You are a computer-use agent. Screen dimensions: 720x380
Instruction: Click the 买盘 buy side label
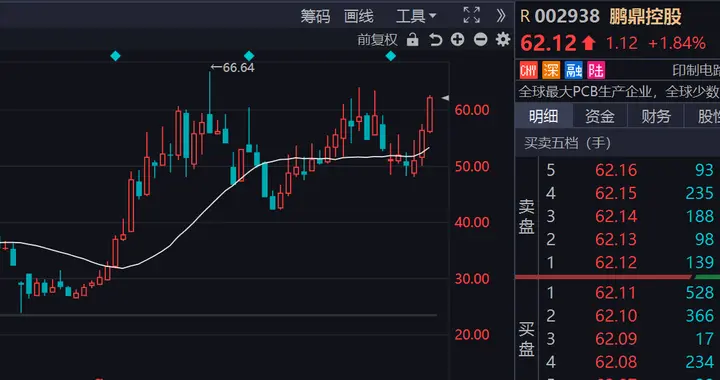click(527, 340)
